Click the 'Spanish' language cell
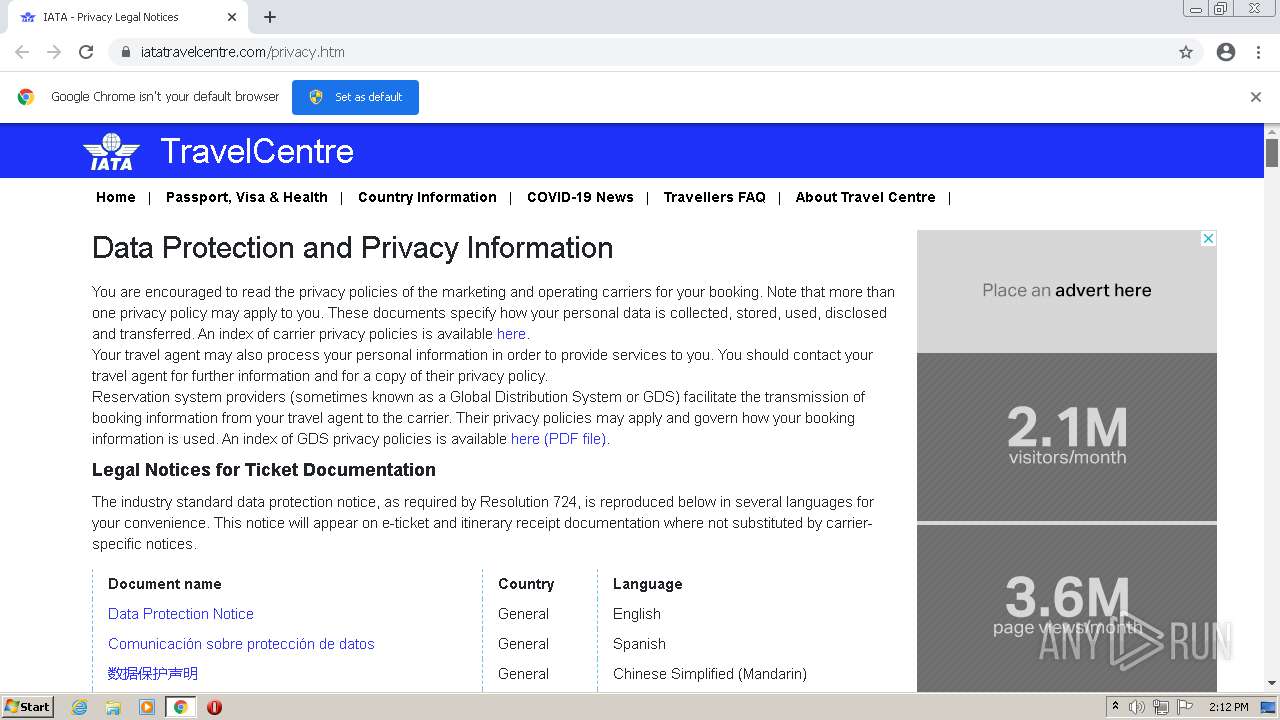This screenshot has height=720, width=1280. 639,644
